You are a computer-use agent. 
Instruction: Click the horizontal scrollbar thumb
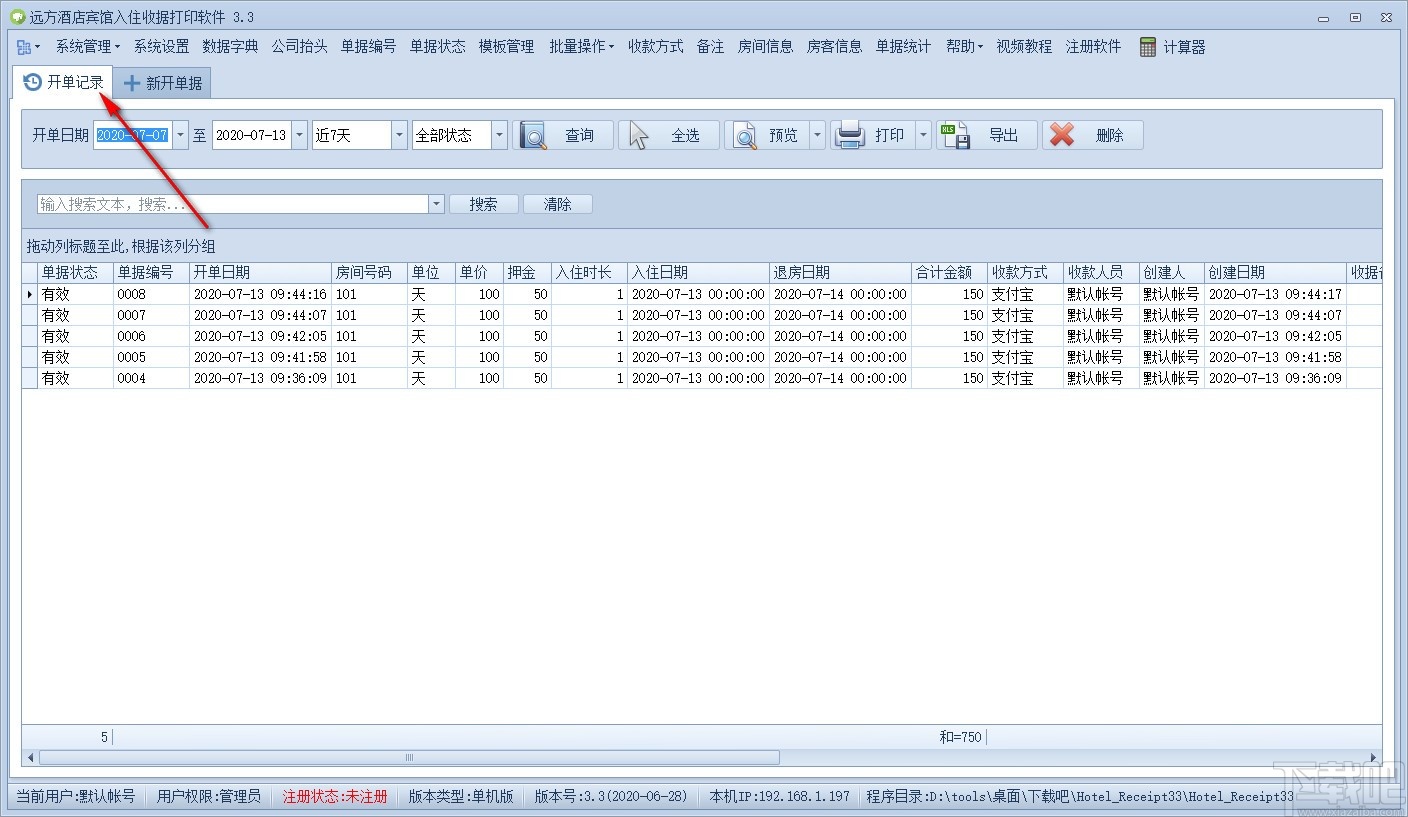coord(409,758)
